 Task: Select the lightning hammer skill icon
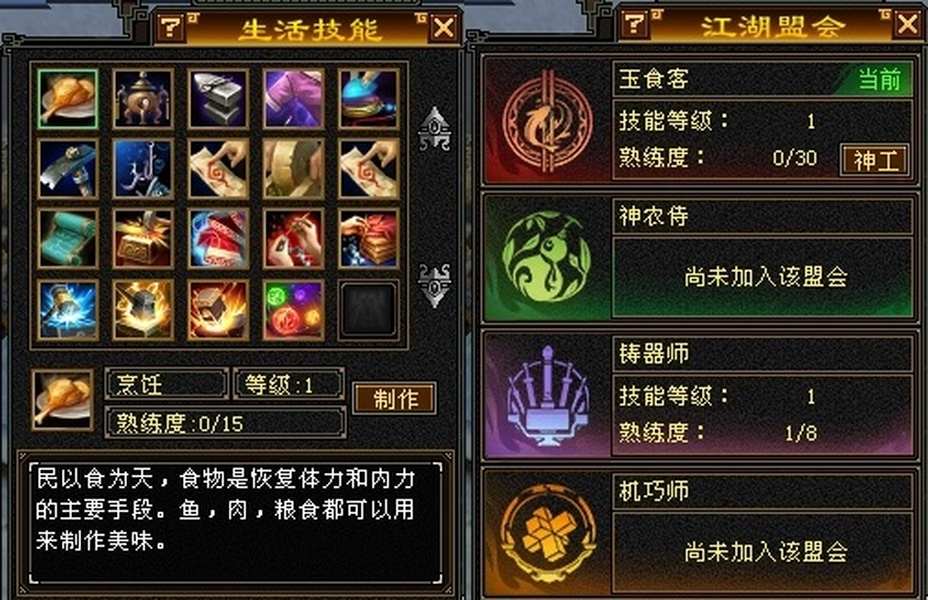tap(67, 310)
